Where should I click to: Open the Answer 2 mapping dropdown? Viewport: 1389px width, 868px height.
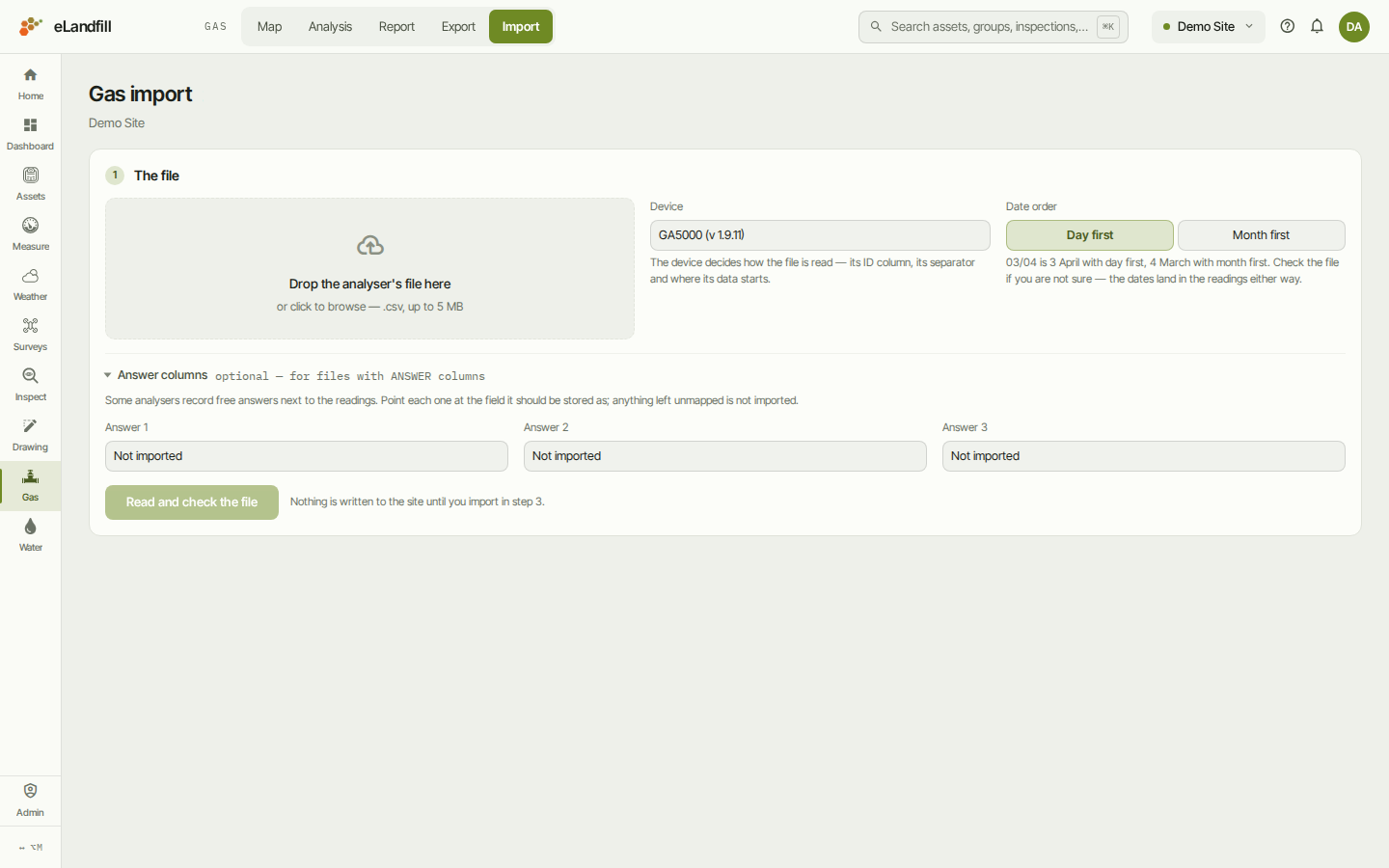pyautogui.click(x=724, y=456)
